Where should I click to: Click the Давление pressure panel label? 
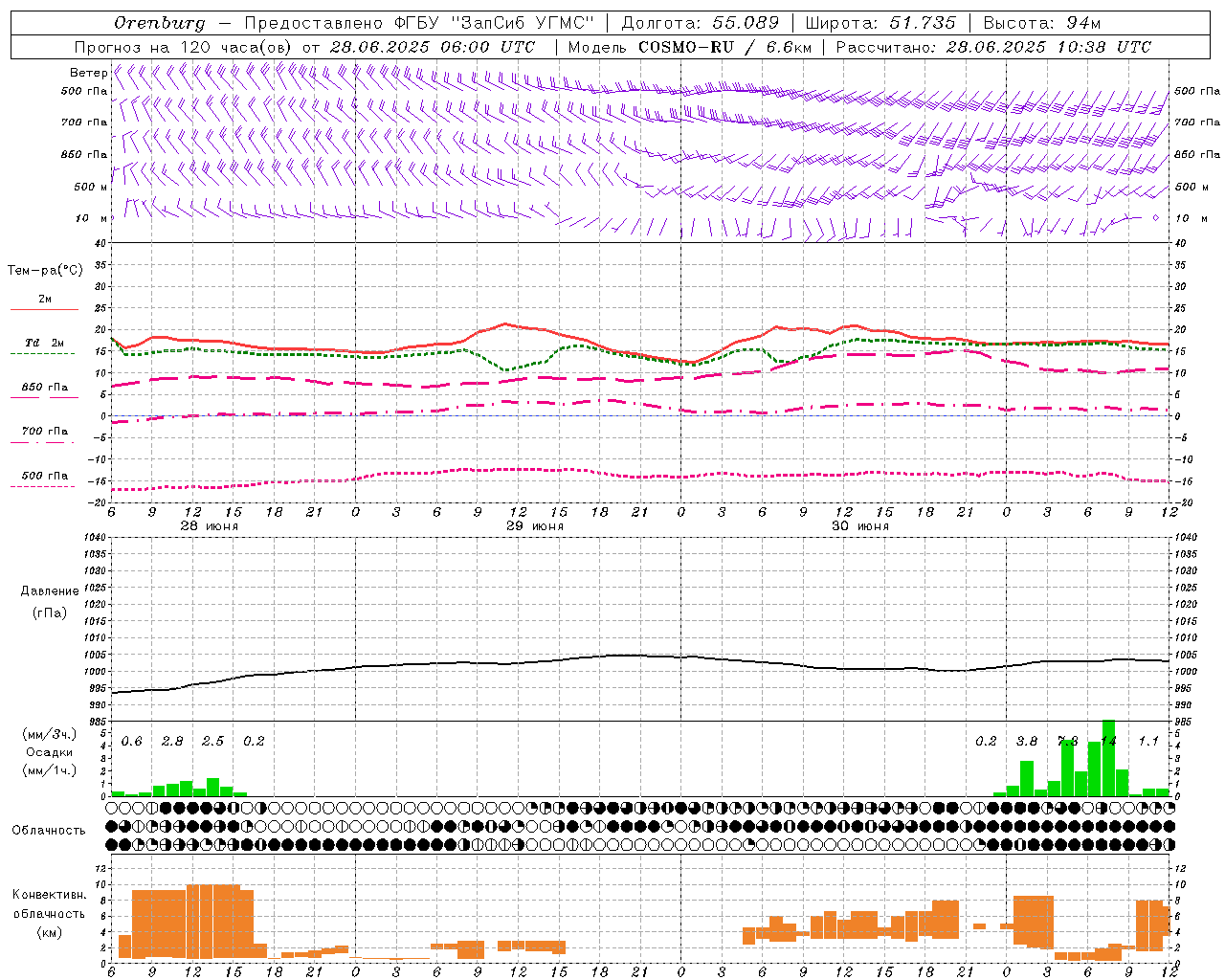point(50,591)
